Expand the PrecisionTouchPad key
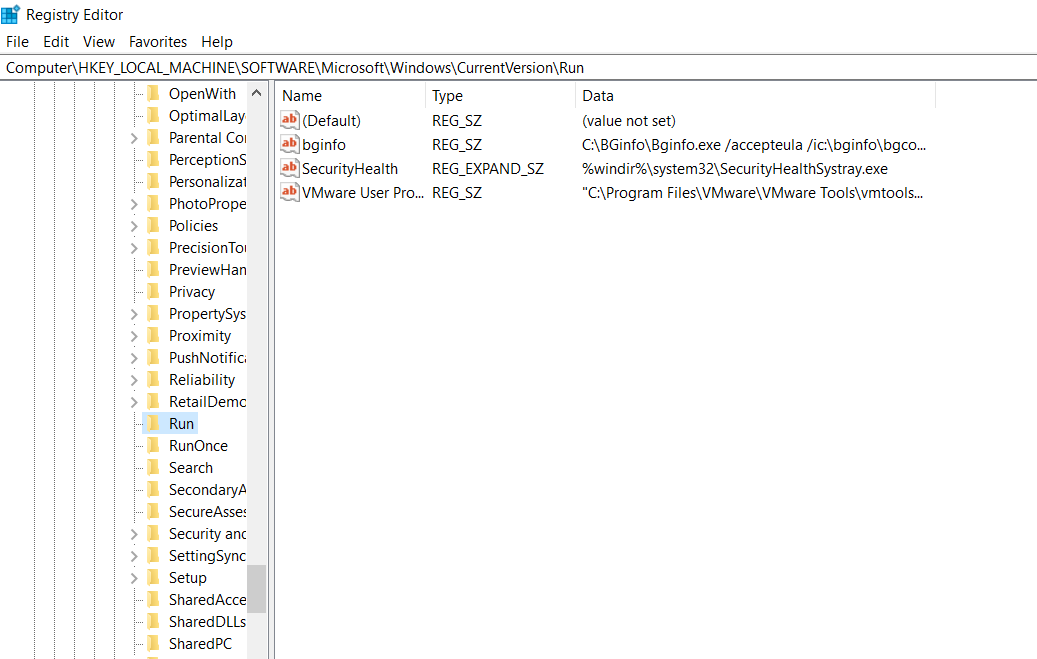Image resolution: width=1037 pixels, height=659 pixels. tap(134, 248)
